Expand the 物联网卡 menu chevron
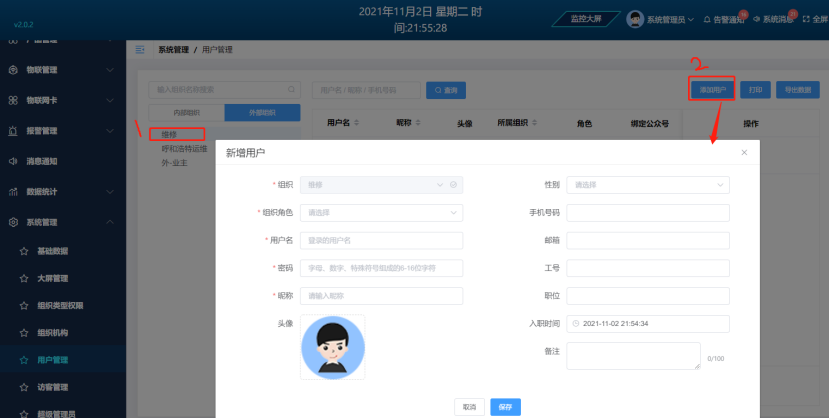Viewport: 830px width, 419px height. point(110,101)
